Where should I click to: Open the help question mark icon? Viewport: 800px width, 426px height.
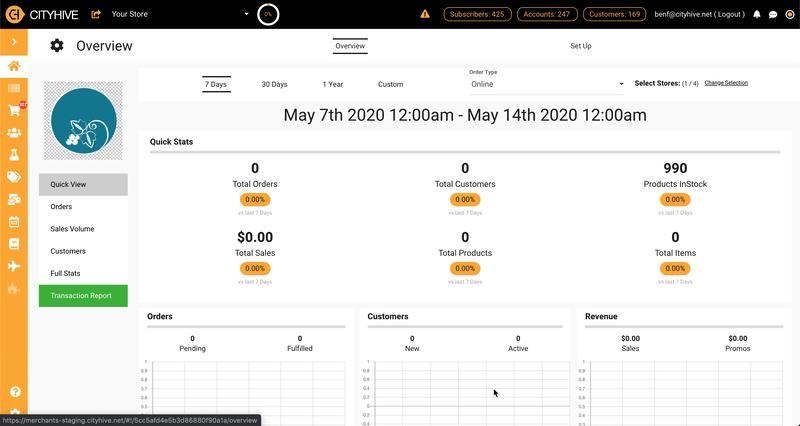[x=15, y=392]
